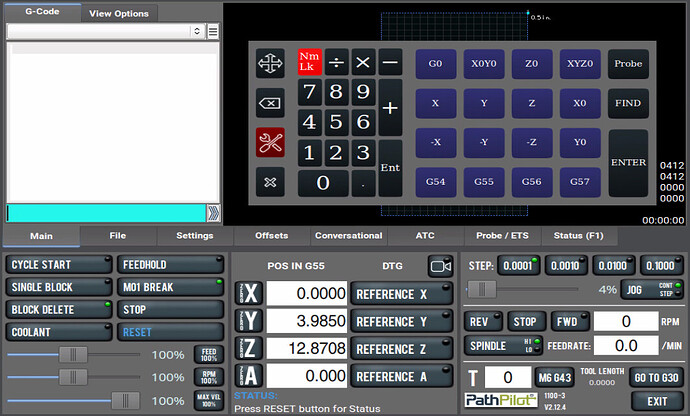
Task: Click the FEED override slider
Action: (x=72, y=355)
